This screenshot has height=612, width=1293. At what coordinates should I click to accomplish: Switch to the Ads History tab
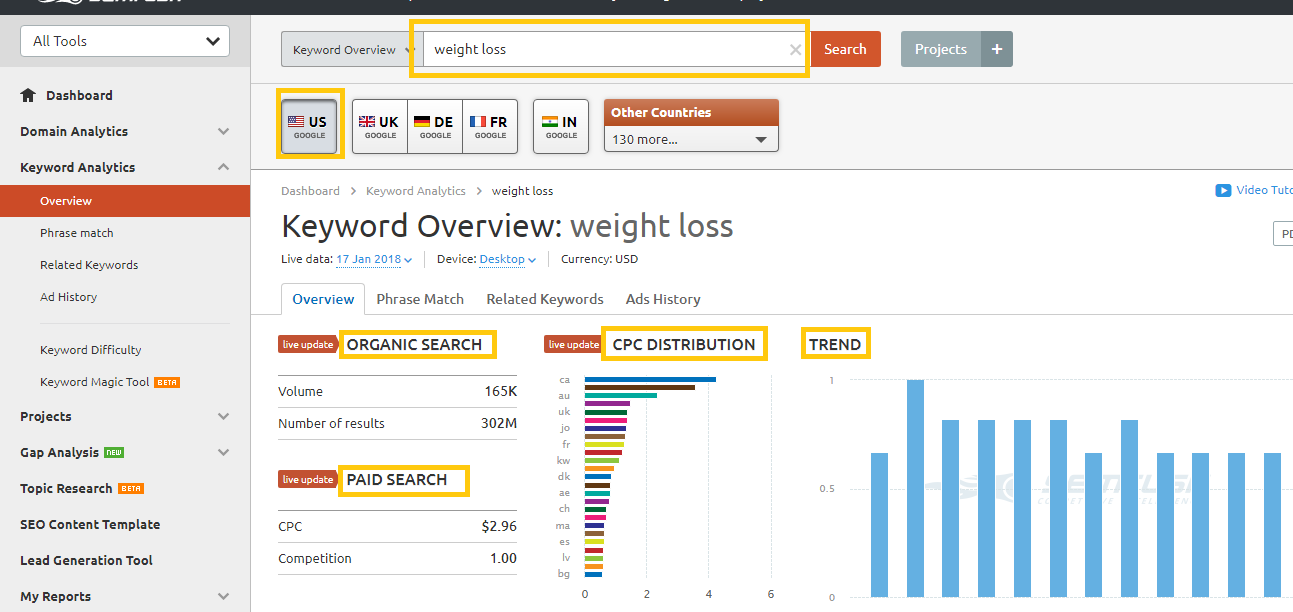pos(663,299)
